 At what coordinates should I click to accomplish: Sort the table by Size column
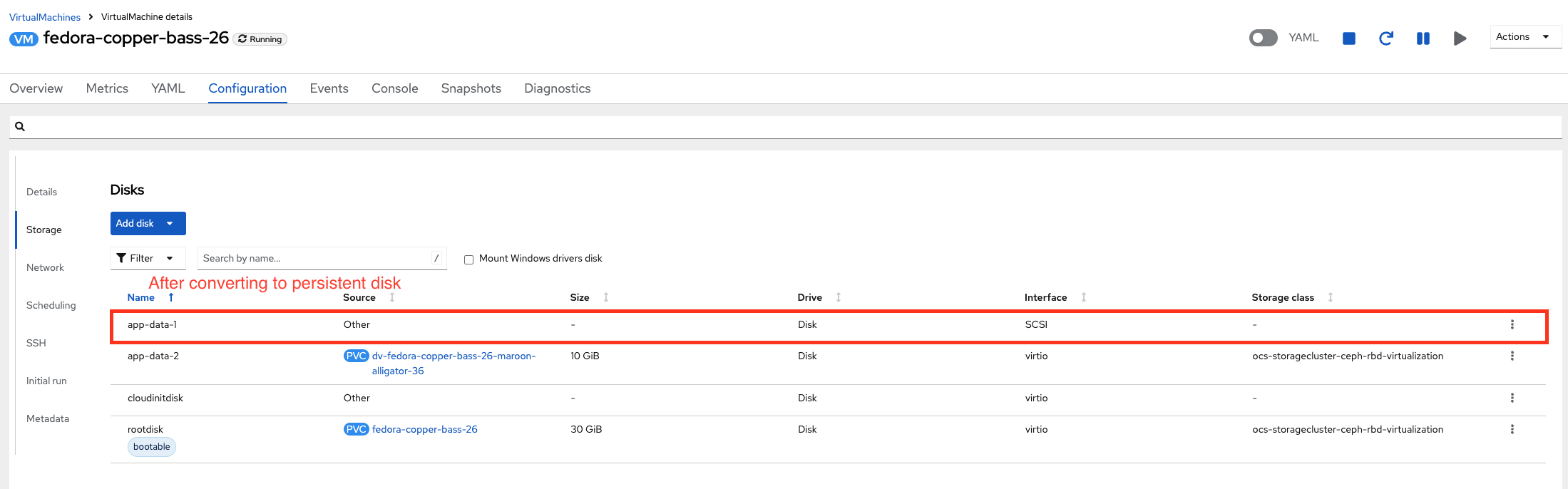[580, 298]
